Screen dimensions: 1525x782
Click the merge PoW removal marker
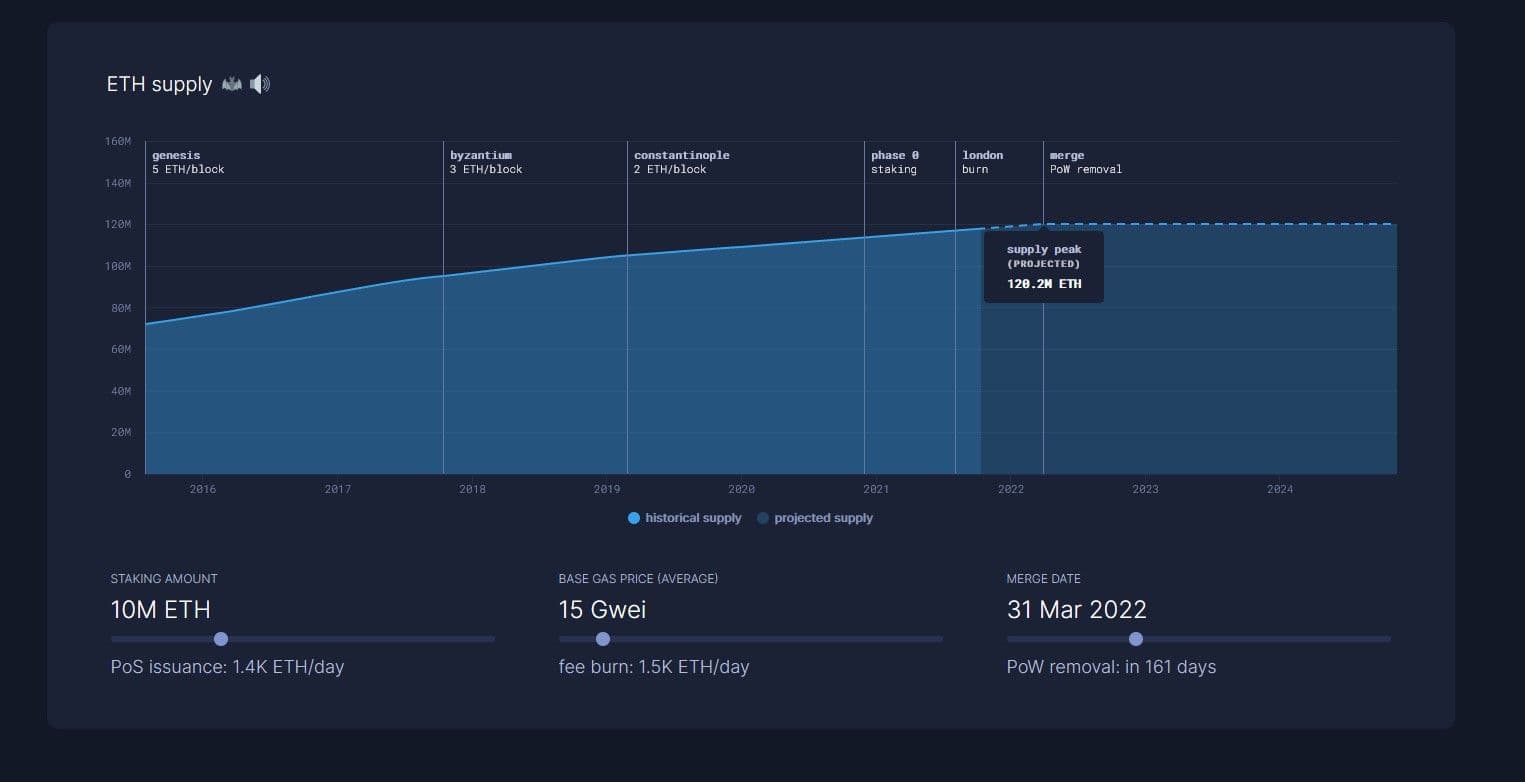(x=1085, y=162)
